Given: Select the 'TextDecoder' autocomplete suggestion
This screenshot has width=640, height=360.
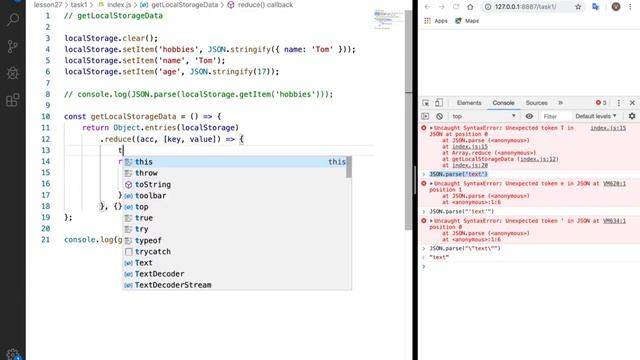Looking at the screenshot, I should (235, 274).
